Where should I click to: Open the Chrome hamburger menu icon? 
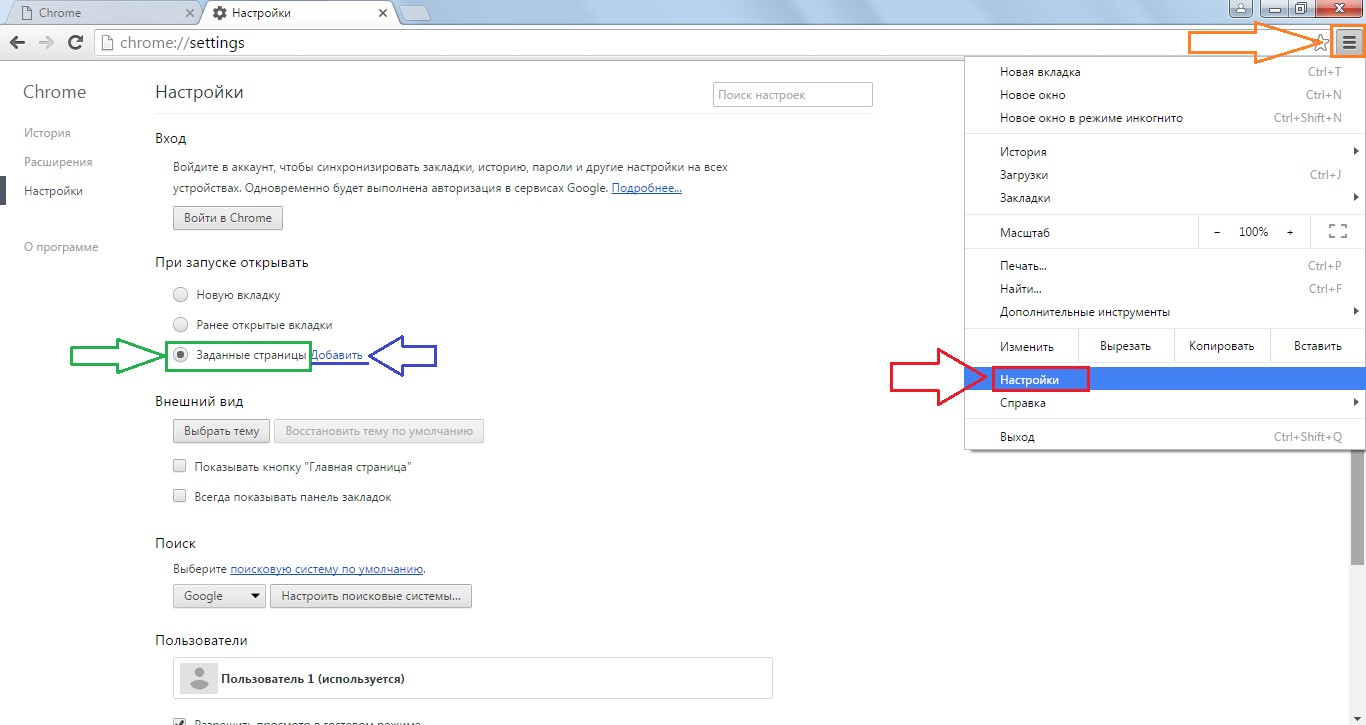click(1350, 43)
